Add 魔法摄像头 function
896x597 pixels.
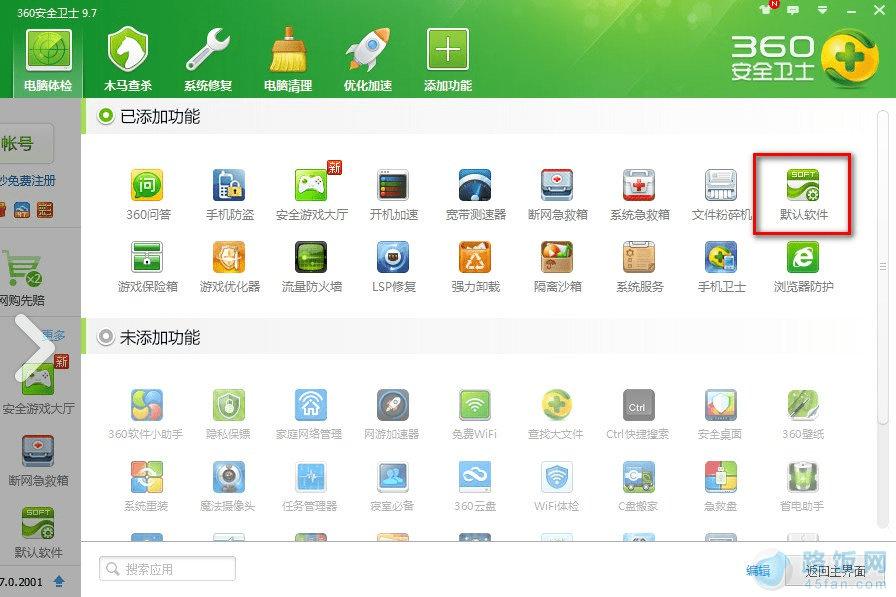pos(229,486)
